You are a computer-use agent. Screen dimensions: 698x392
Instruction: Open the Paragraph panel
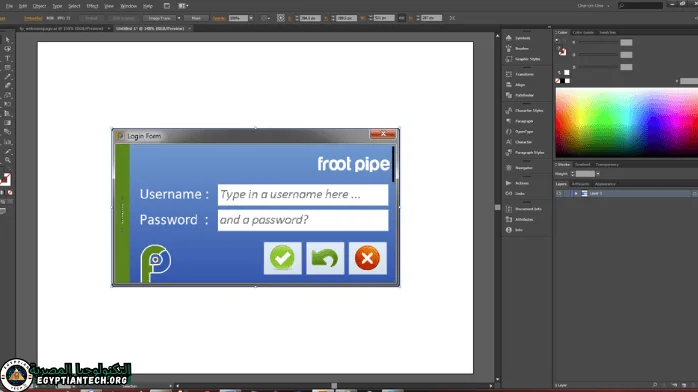point(524,121)
